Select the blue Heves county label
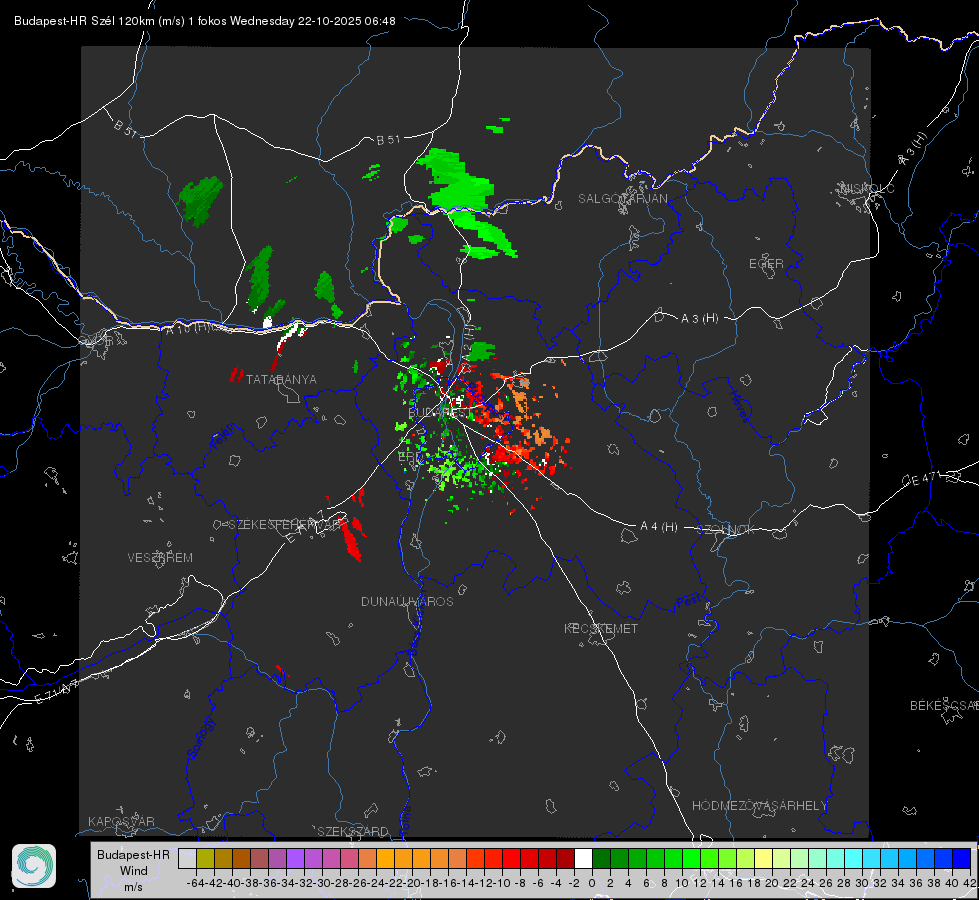979x900 pixels. point(739,406)
